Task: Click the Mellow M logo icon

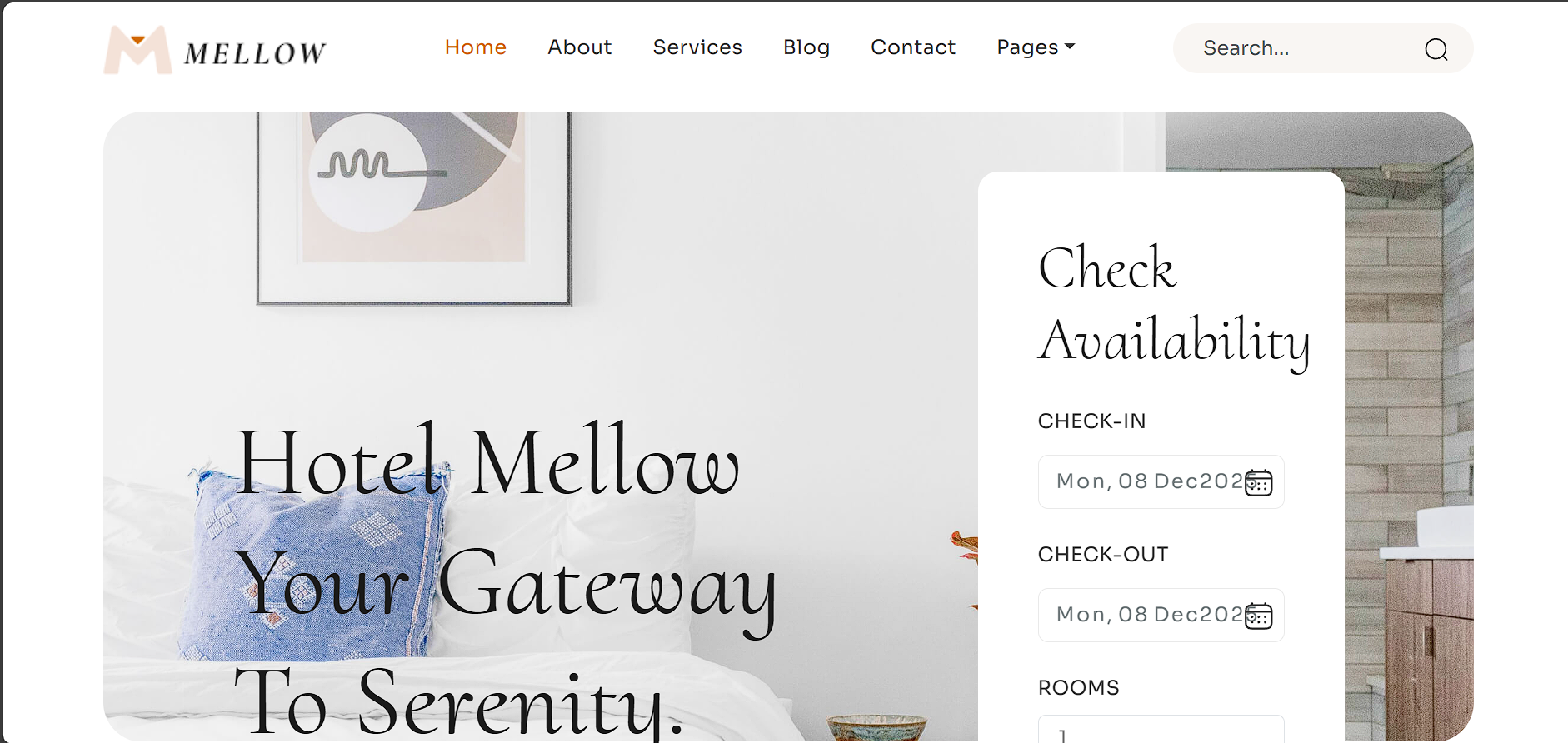Action: pos(138,50)
